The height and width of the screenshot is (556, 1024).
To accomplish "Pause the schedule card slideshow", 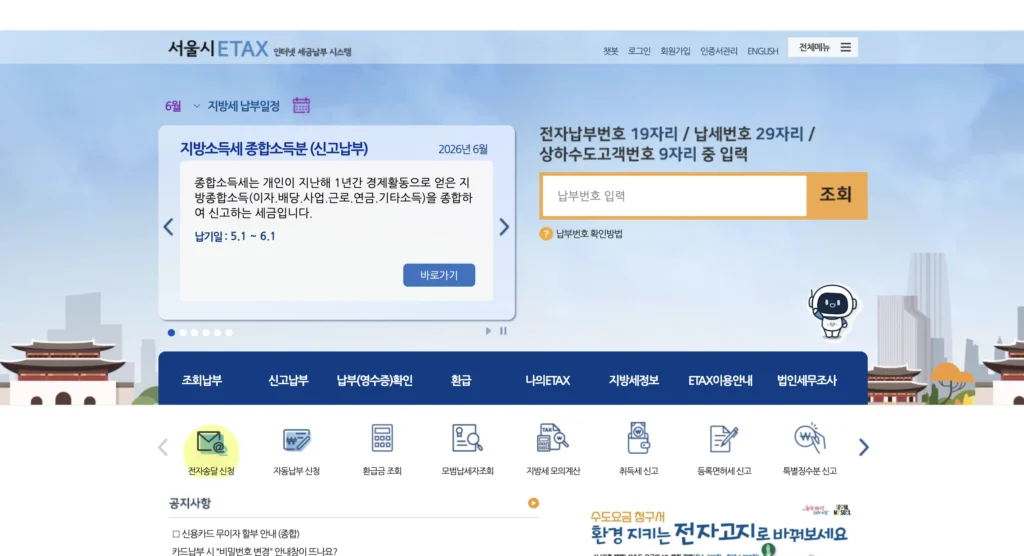I will tap(503, 331).
